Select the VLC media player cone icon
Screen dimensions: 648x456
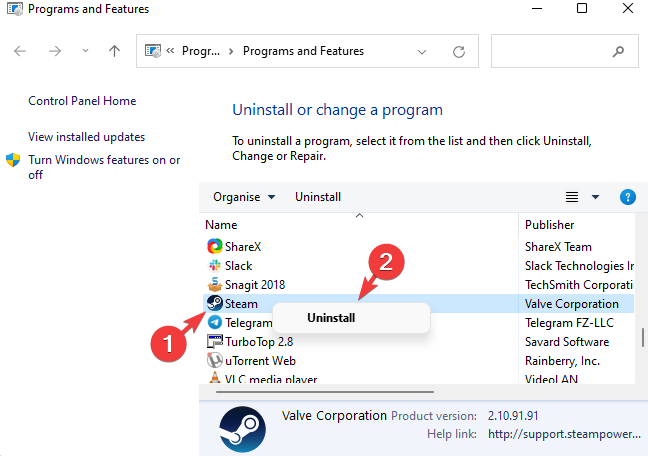pos(214,377)
